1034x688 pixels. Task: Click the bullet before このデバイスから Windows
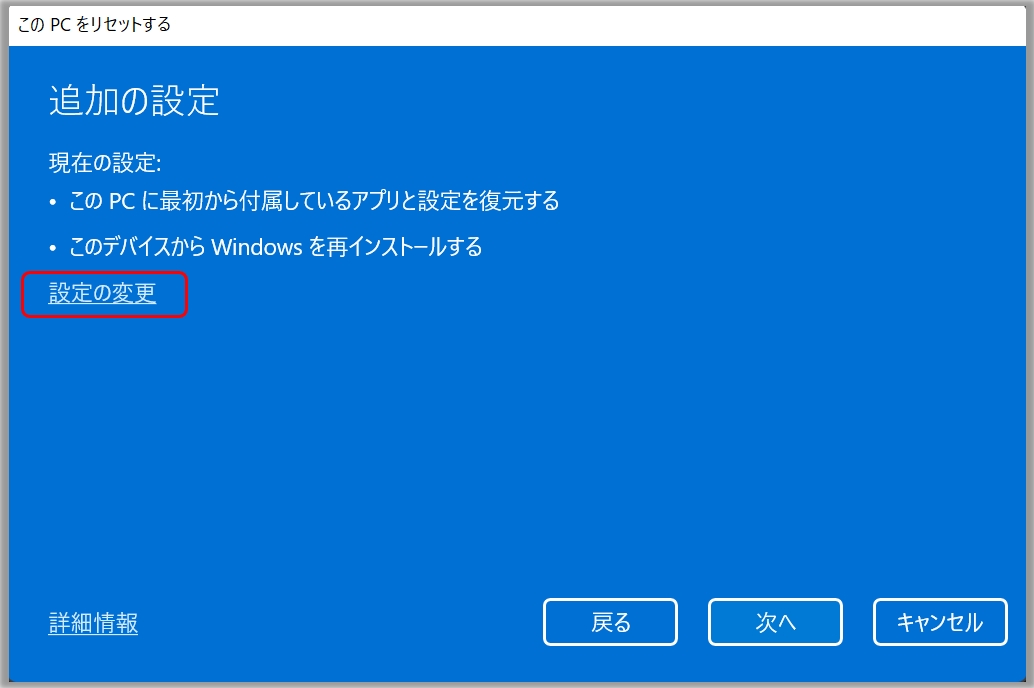tap(53, 249)
